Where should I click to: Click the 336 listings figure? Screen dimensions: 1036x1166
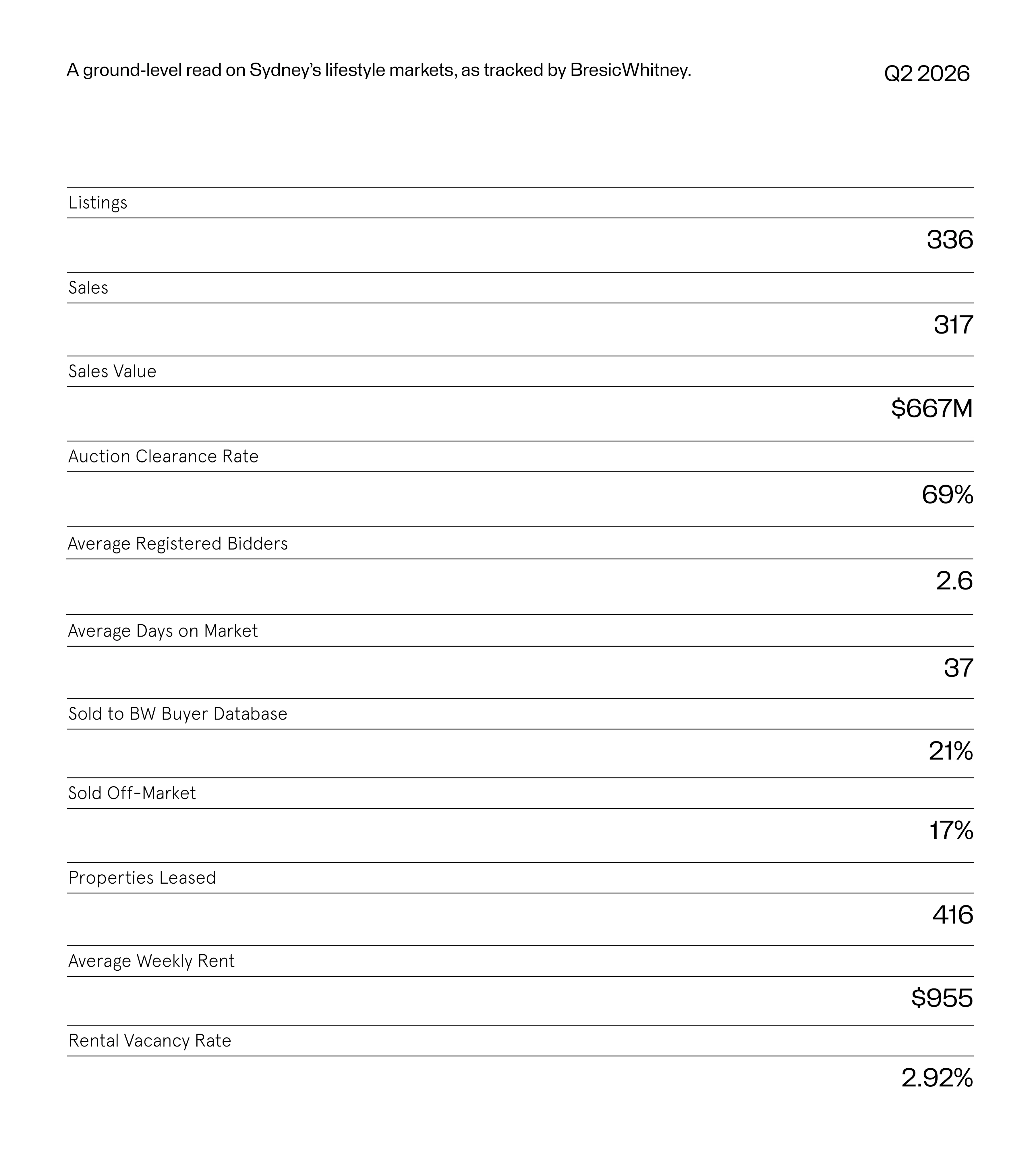click(x=949, y=240)
